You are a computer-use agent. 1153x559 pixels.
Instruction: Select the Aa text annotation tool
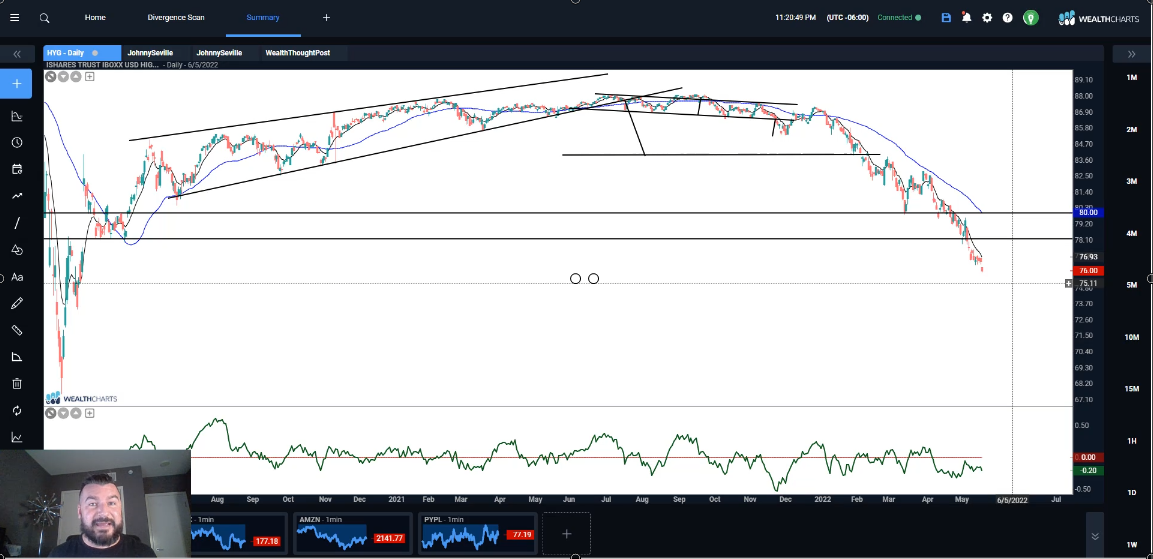coord(17,277)
